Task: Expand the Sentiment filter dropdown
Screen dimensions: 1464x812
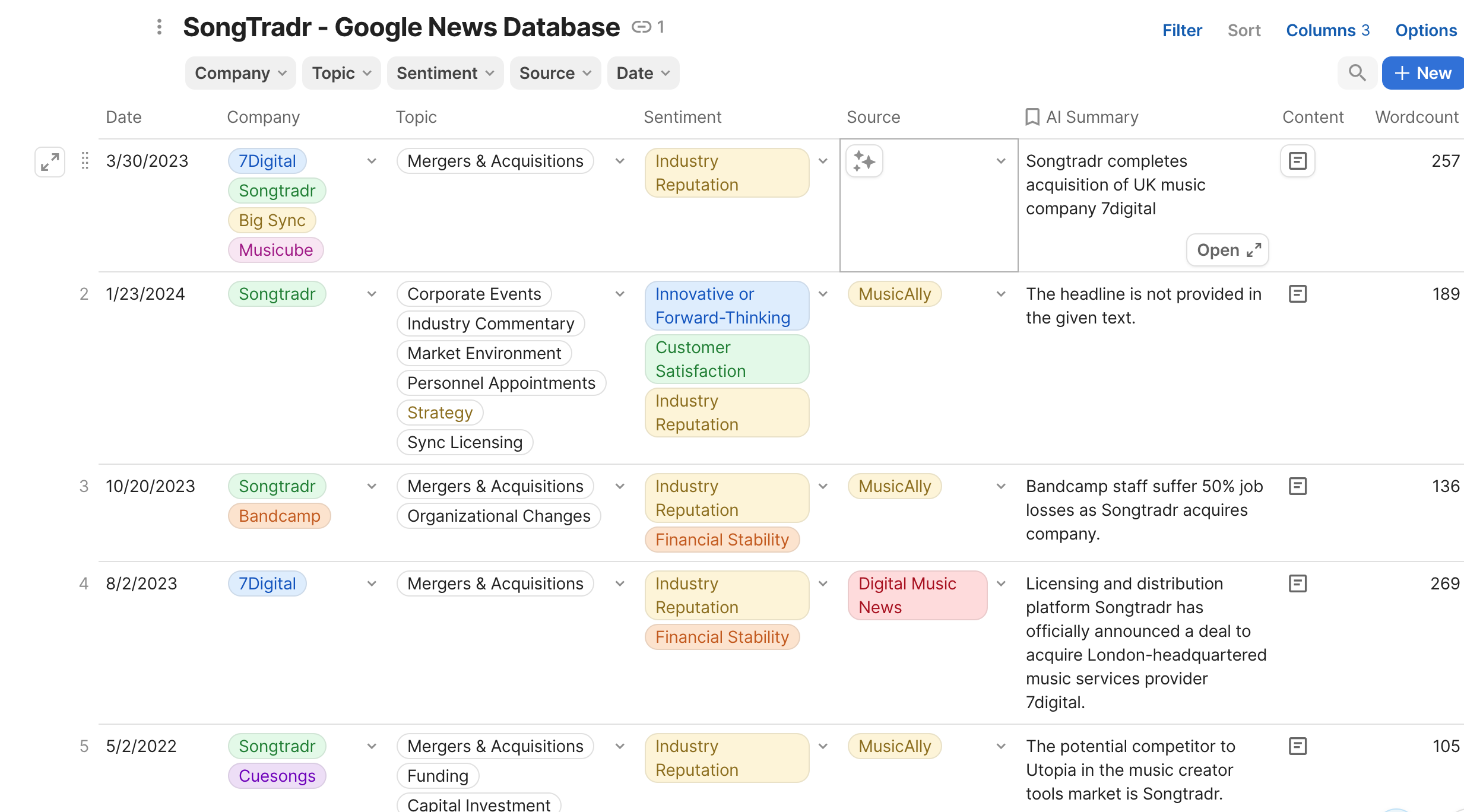Action: pyautogui.click(x=445, y=73)
